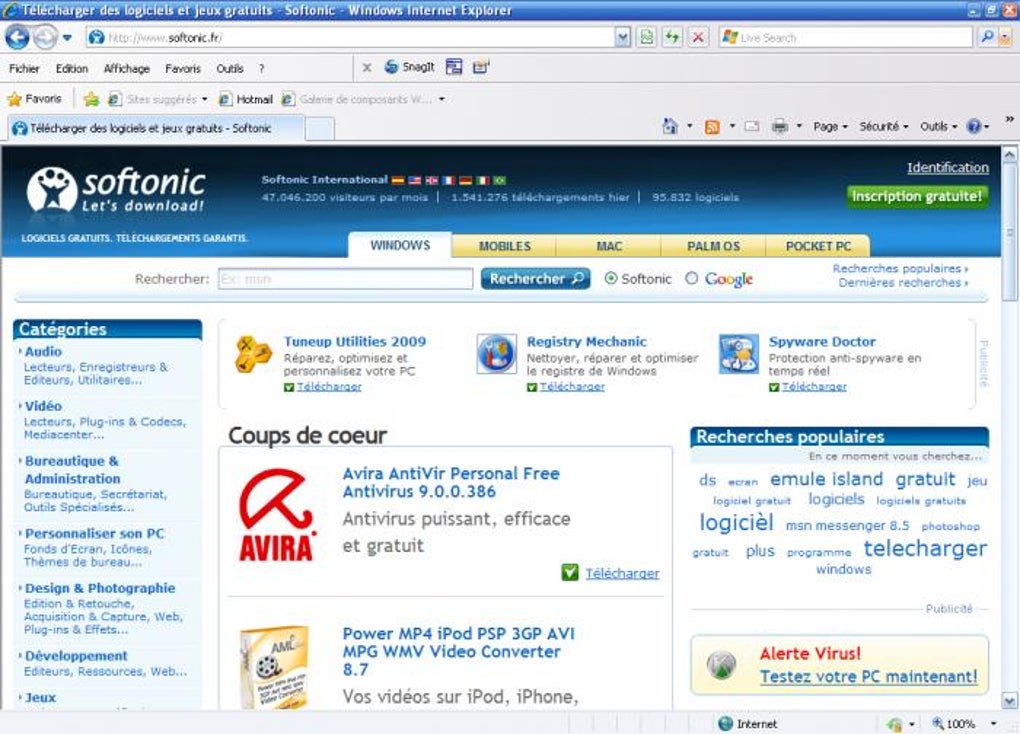The height and width of the screenshot is (734, 1020).
Task: Click the Spyware Doctor product icon
Action: point(738,354)
